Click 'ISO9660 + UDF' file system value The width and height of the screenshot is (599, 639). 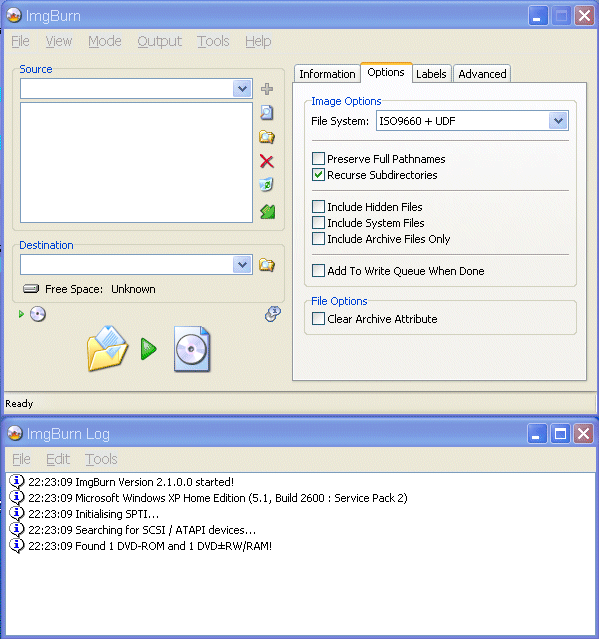coord(417,121)
